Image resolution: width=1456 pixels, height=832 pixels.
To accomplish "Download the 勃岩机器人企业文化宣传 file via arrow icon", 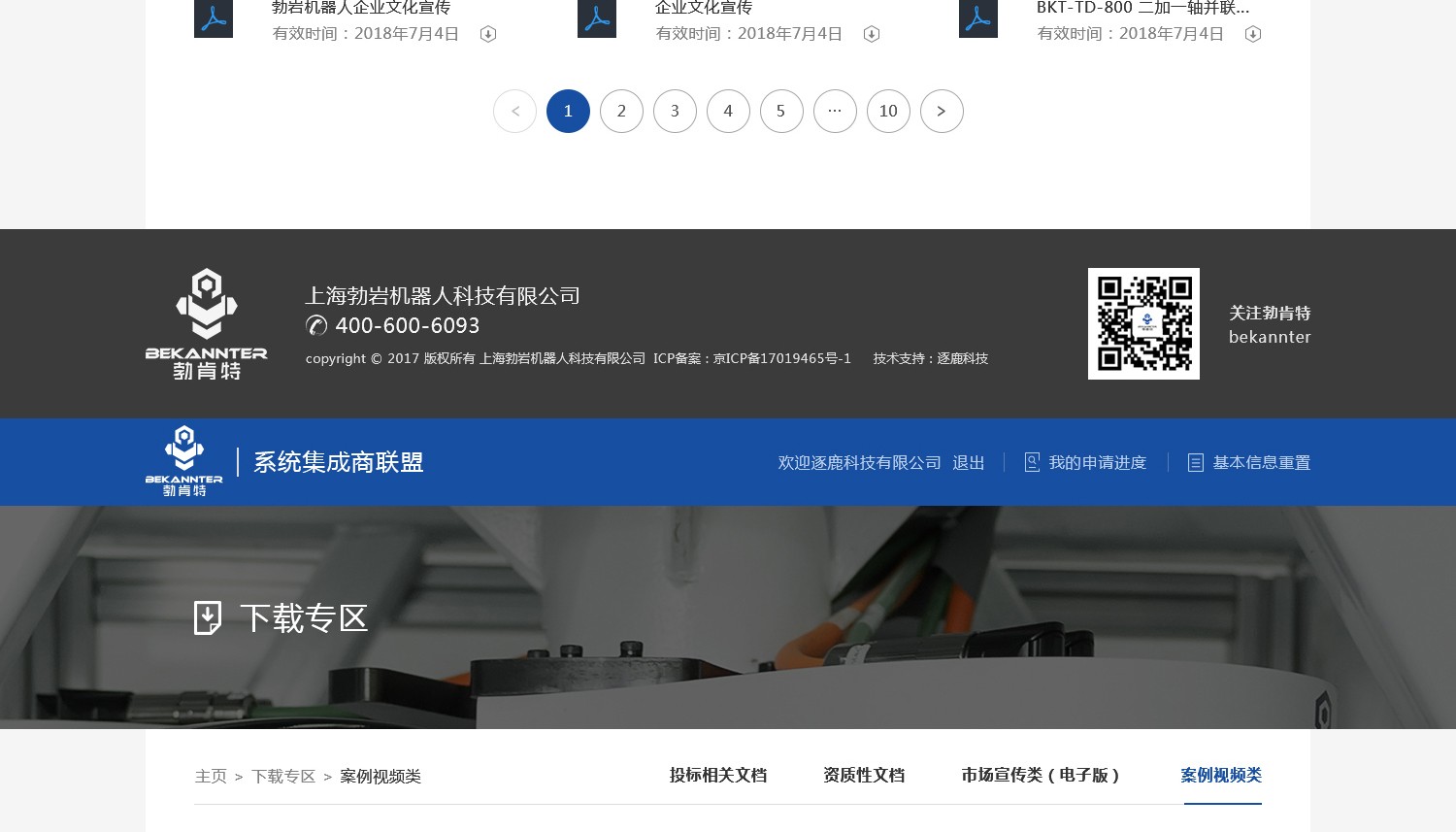I will (x=488, y=34).
